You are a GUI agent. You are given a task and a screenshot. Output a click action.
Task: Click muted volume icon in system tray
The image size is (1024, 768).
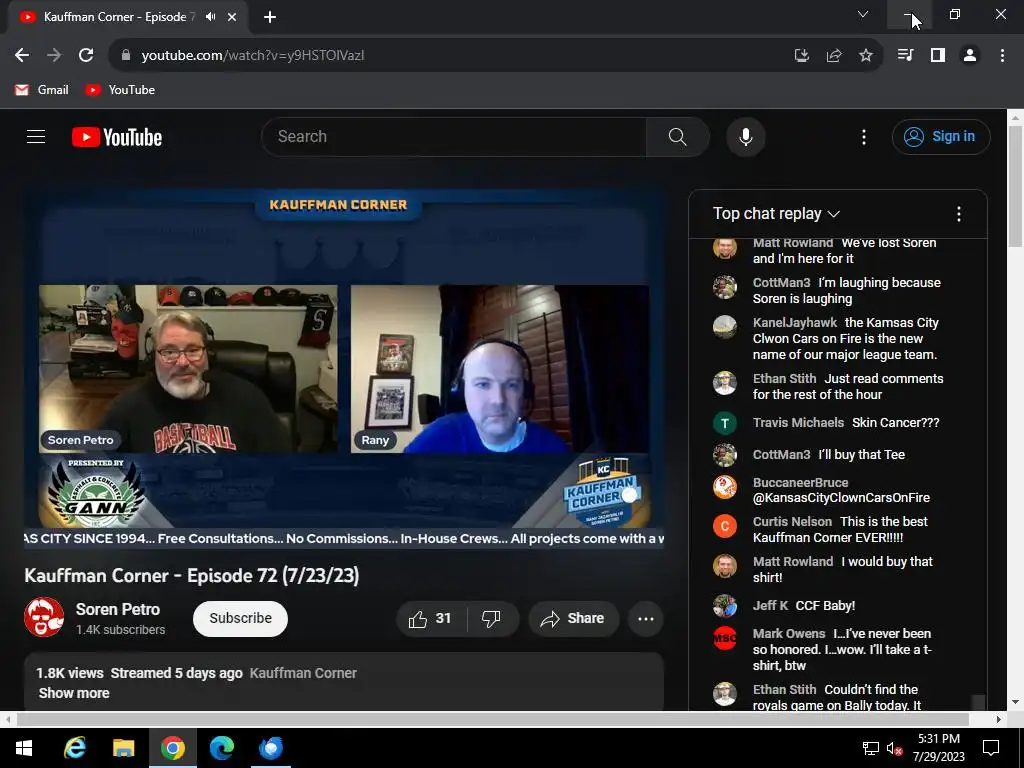pos(894,748)
